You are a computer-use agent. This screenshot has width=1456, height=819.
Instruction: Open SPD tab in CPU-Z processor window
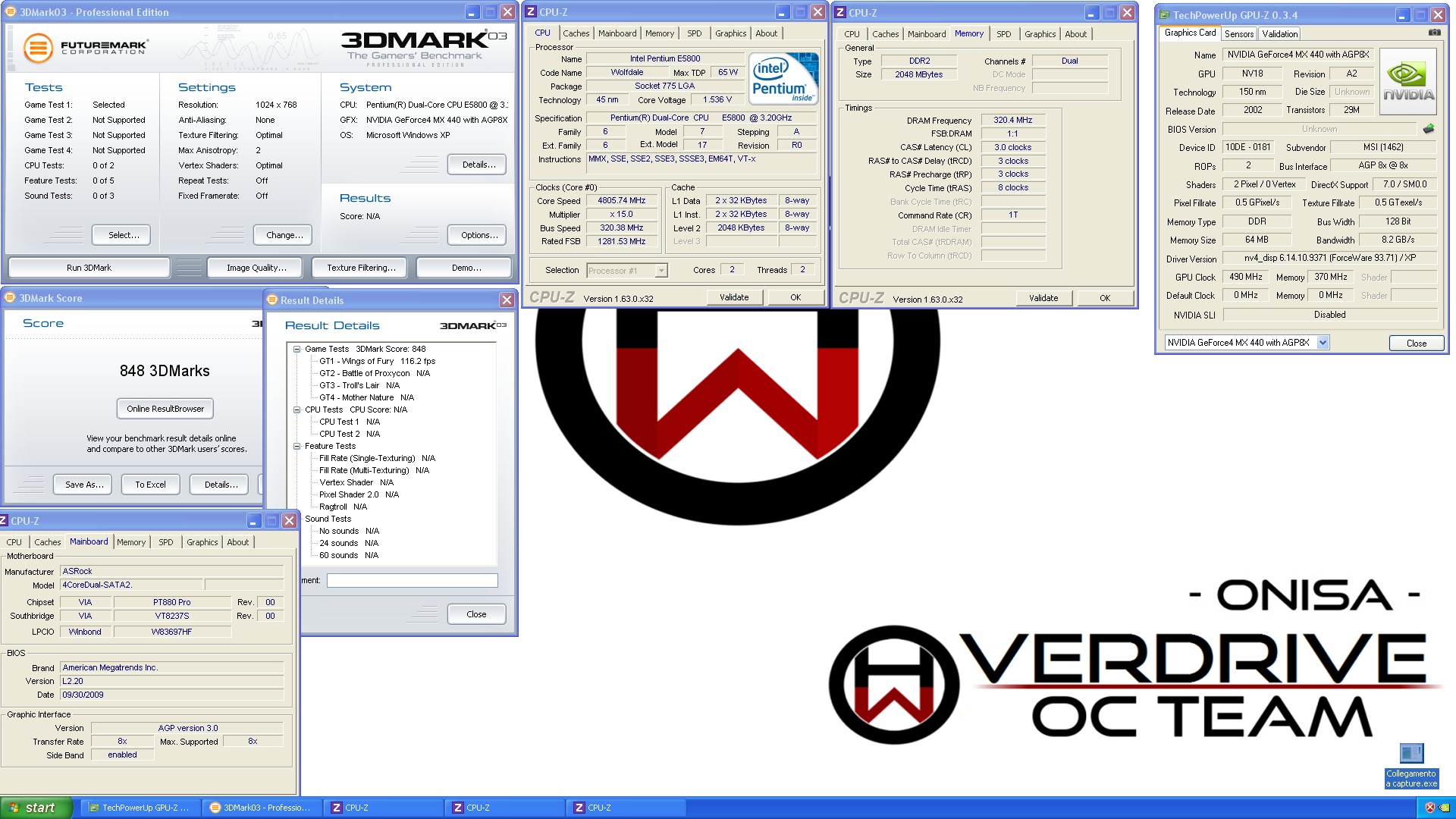pos(695,33)
